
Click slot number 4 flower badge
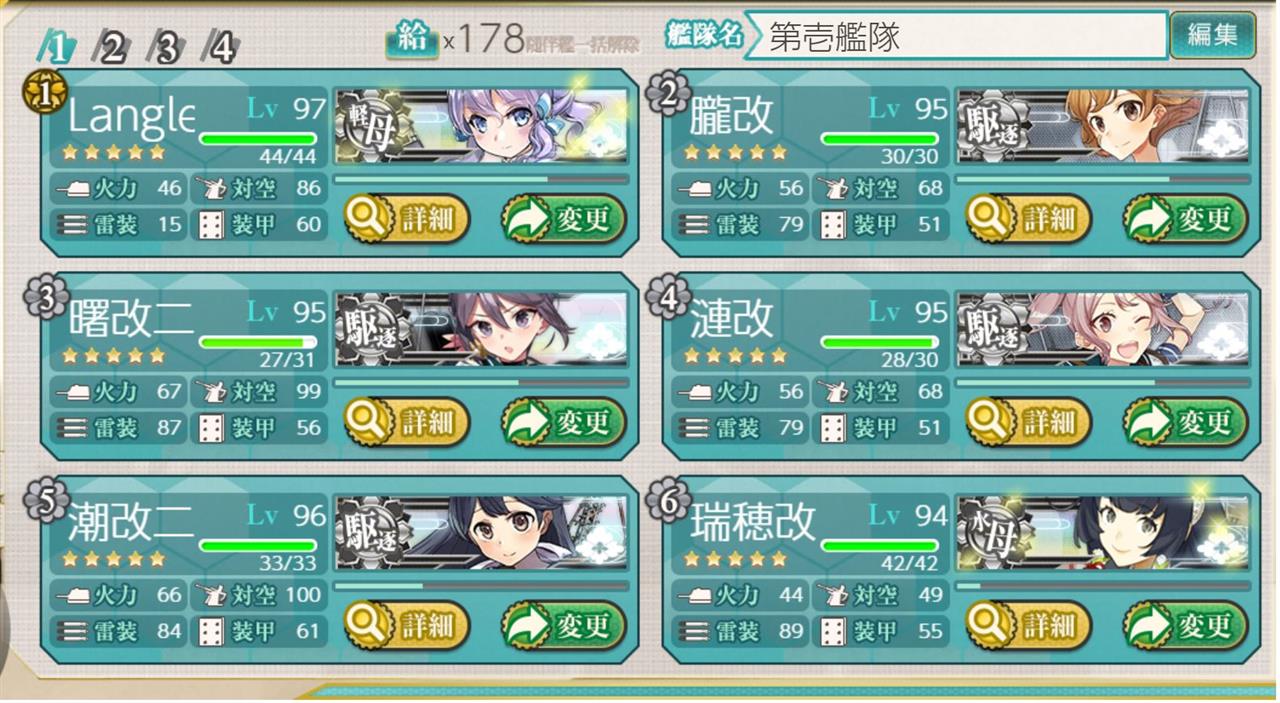click(665, 297)
